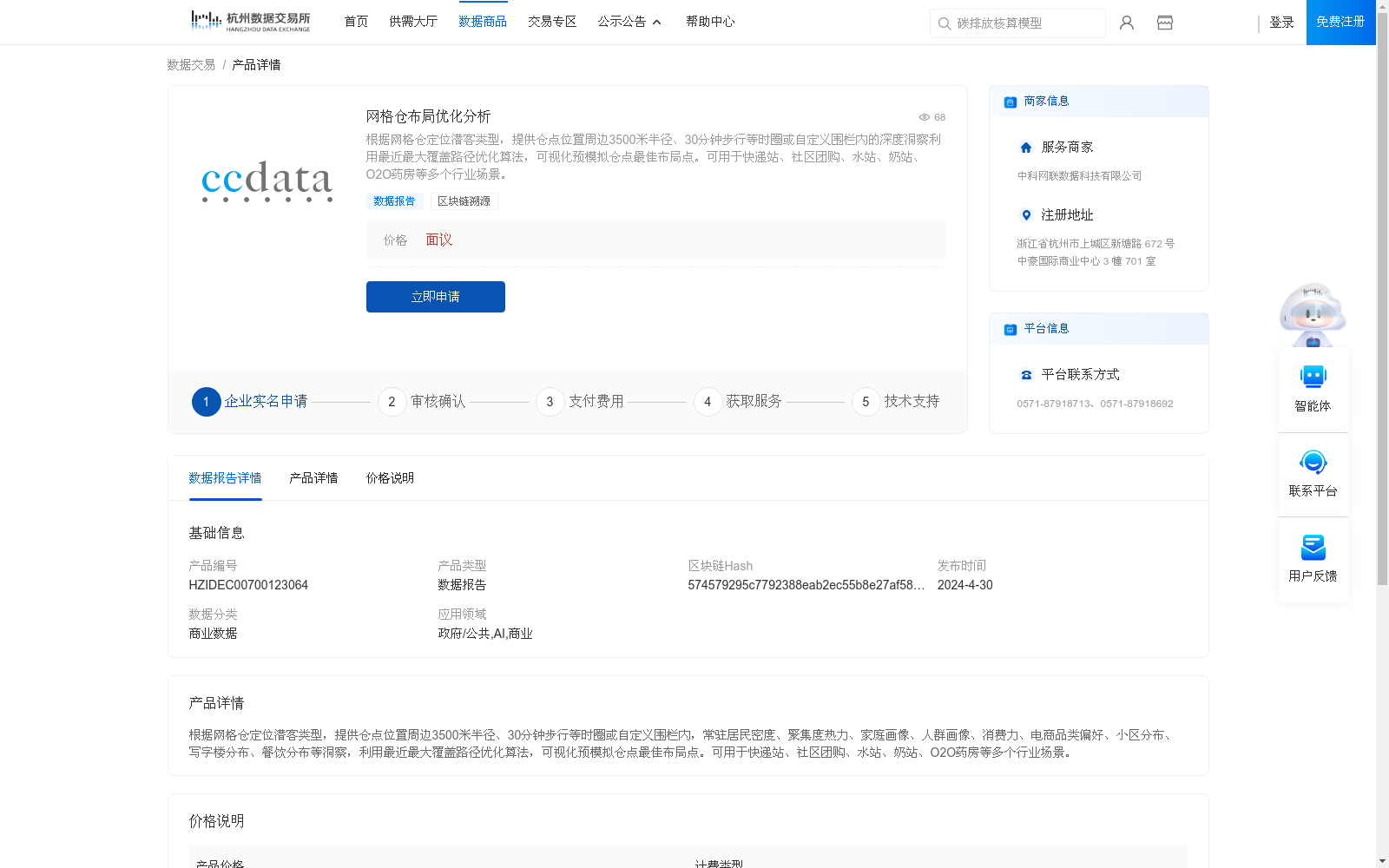Expand the 公示公告 dropdown menu
Viewport: 1389px width, 868px height.
629,22
